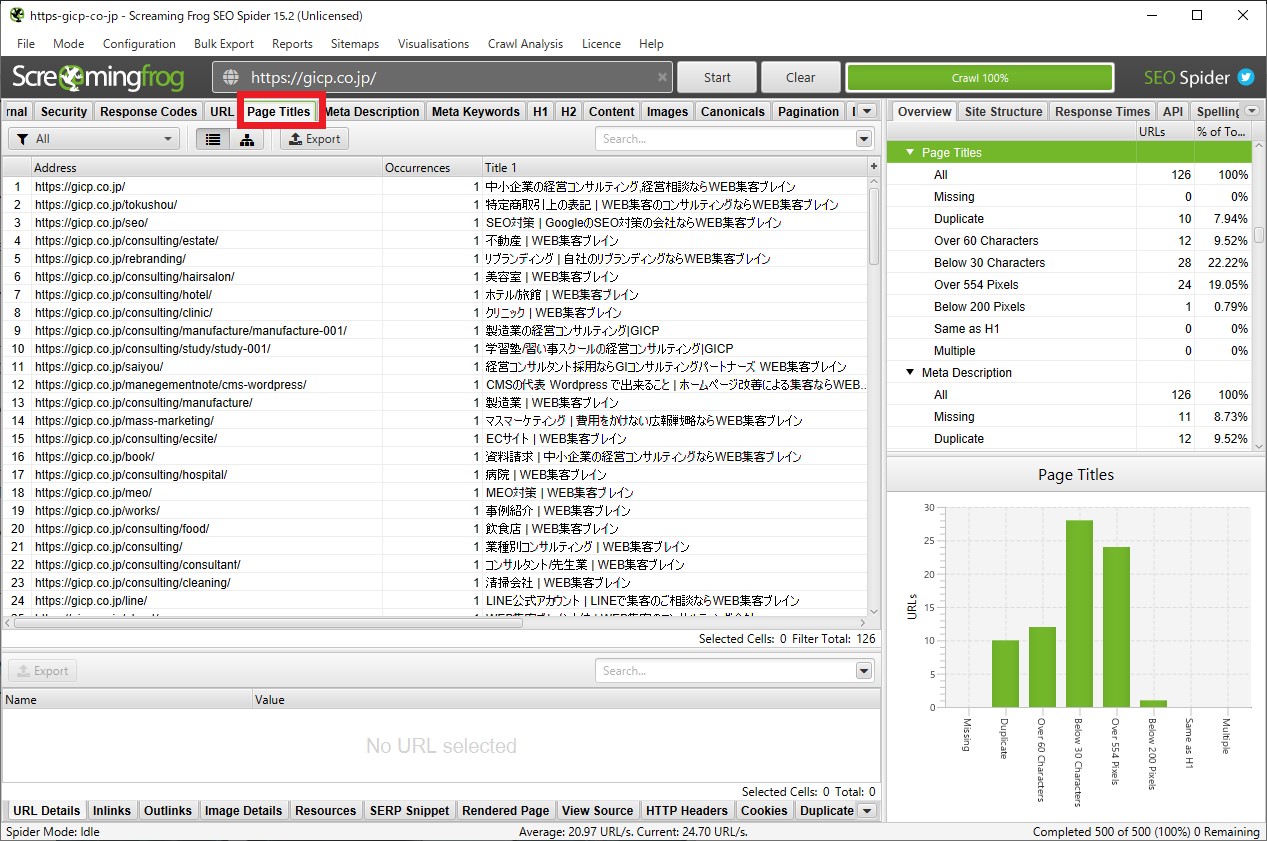The height and width of the screenshot is (841, 1267).
Task: Select the https://gicp.co.jp/saiyou/ row
Action: [x=435, y=367]
